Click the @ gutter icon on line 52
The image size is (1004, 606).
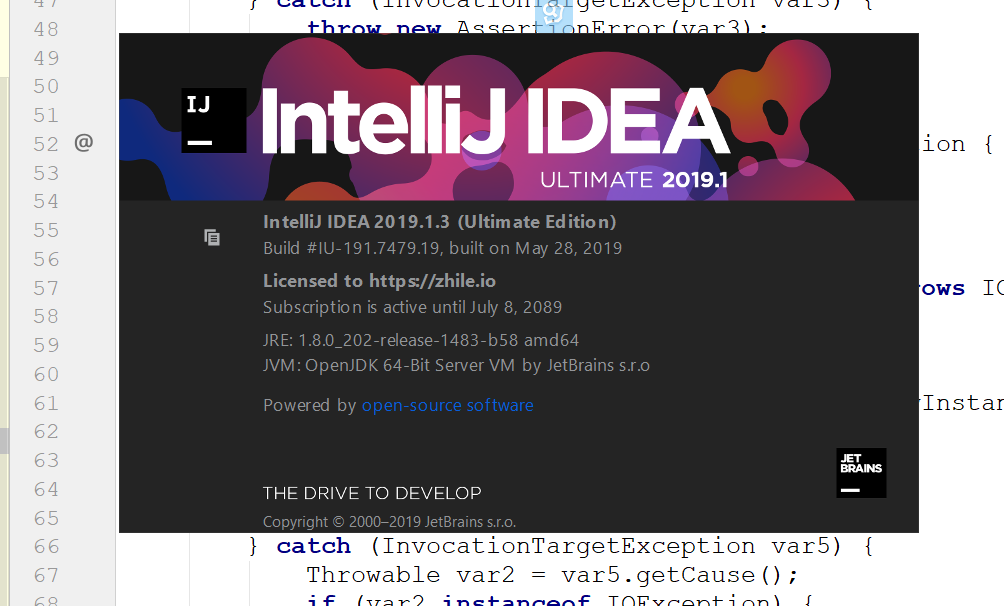coord(83,143)
